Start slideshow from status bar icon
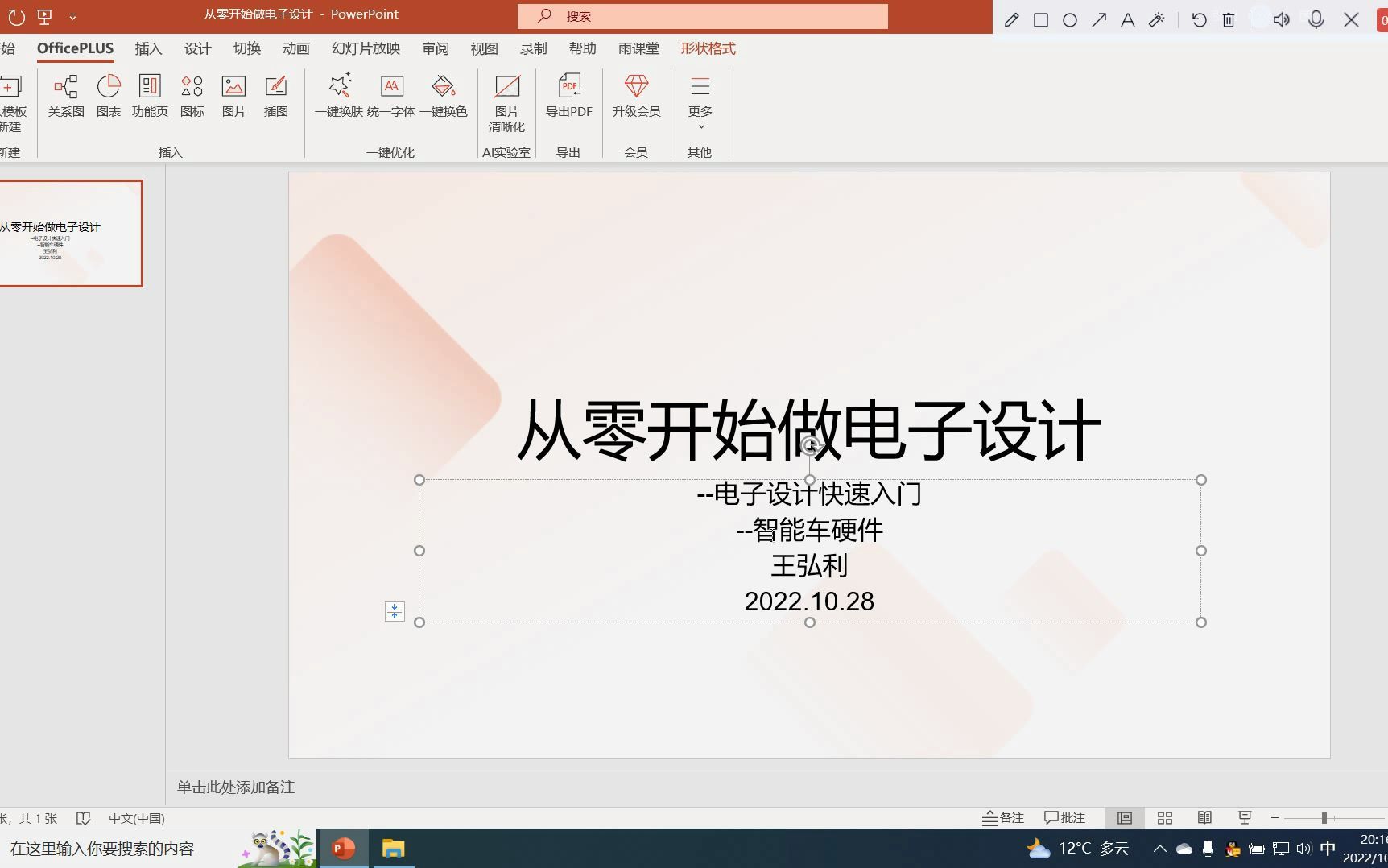 point(1245,818)
